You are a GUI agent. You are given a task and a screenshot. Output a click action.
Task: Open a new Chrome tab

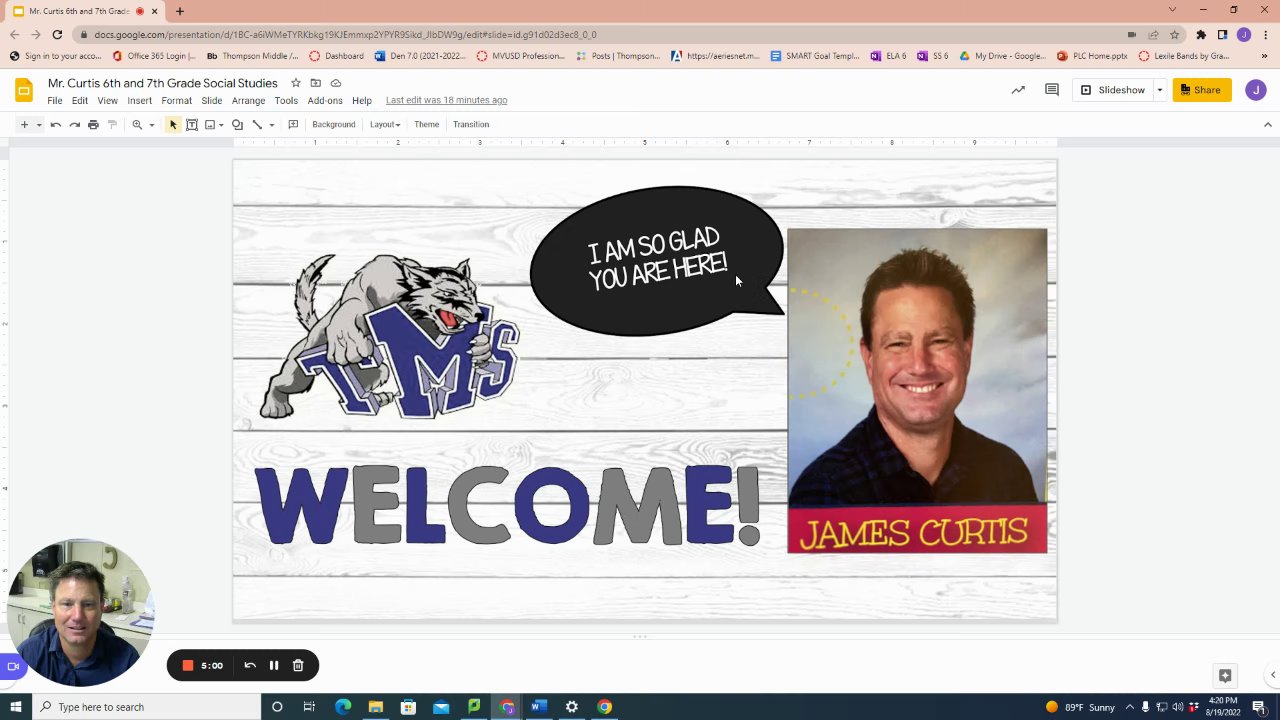pyautogui.click(x=180, y=11)
